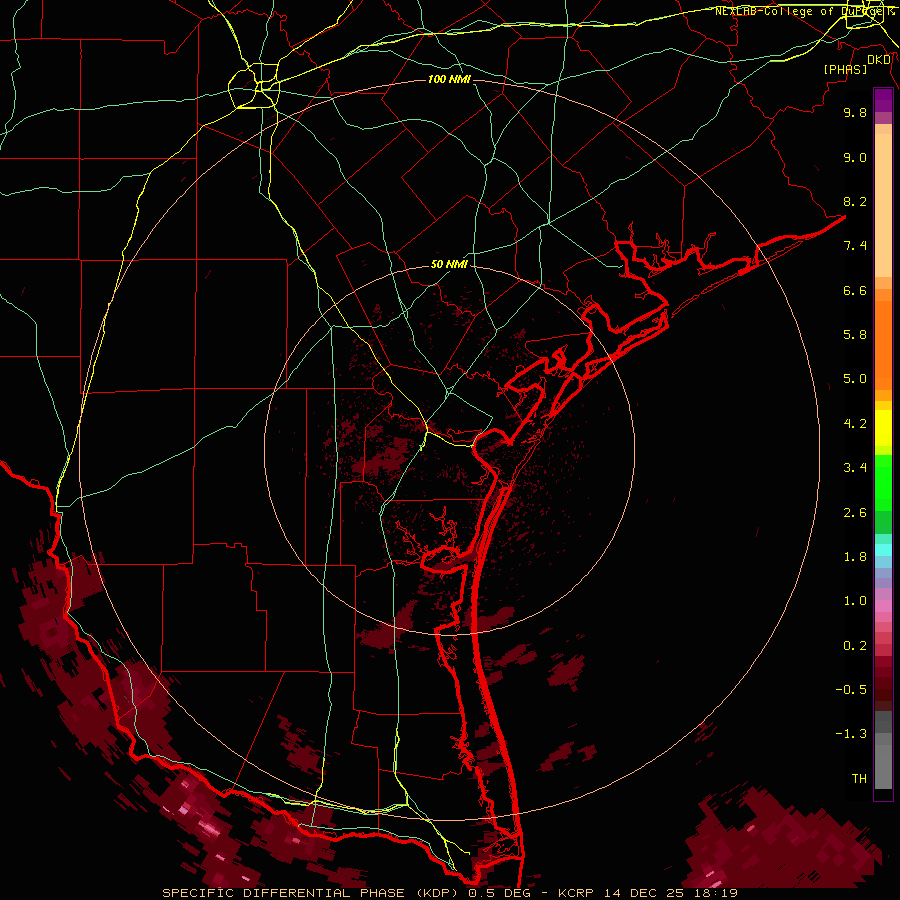Click the 6.6 legend value
The height and width of the screenshot is (900, 900).
[x=855, y=290]
